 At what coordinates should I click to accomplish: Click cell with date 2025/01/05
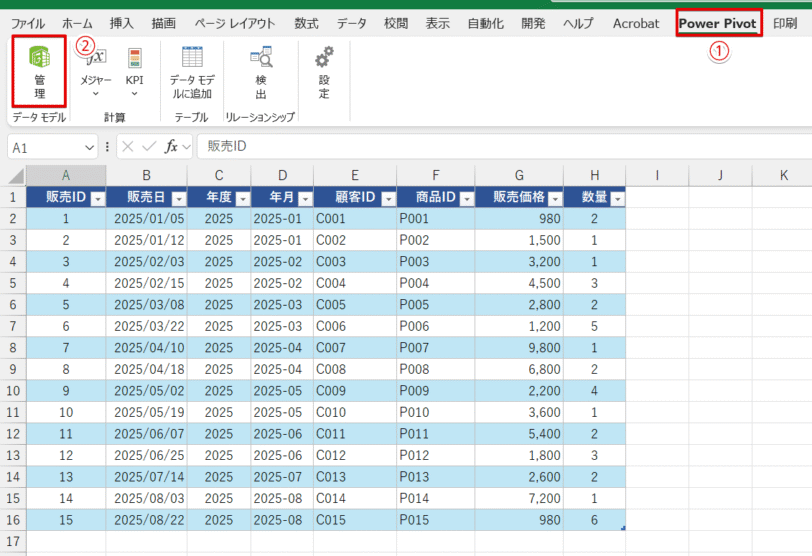147,218
